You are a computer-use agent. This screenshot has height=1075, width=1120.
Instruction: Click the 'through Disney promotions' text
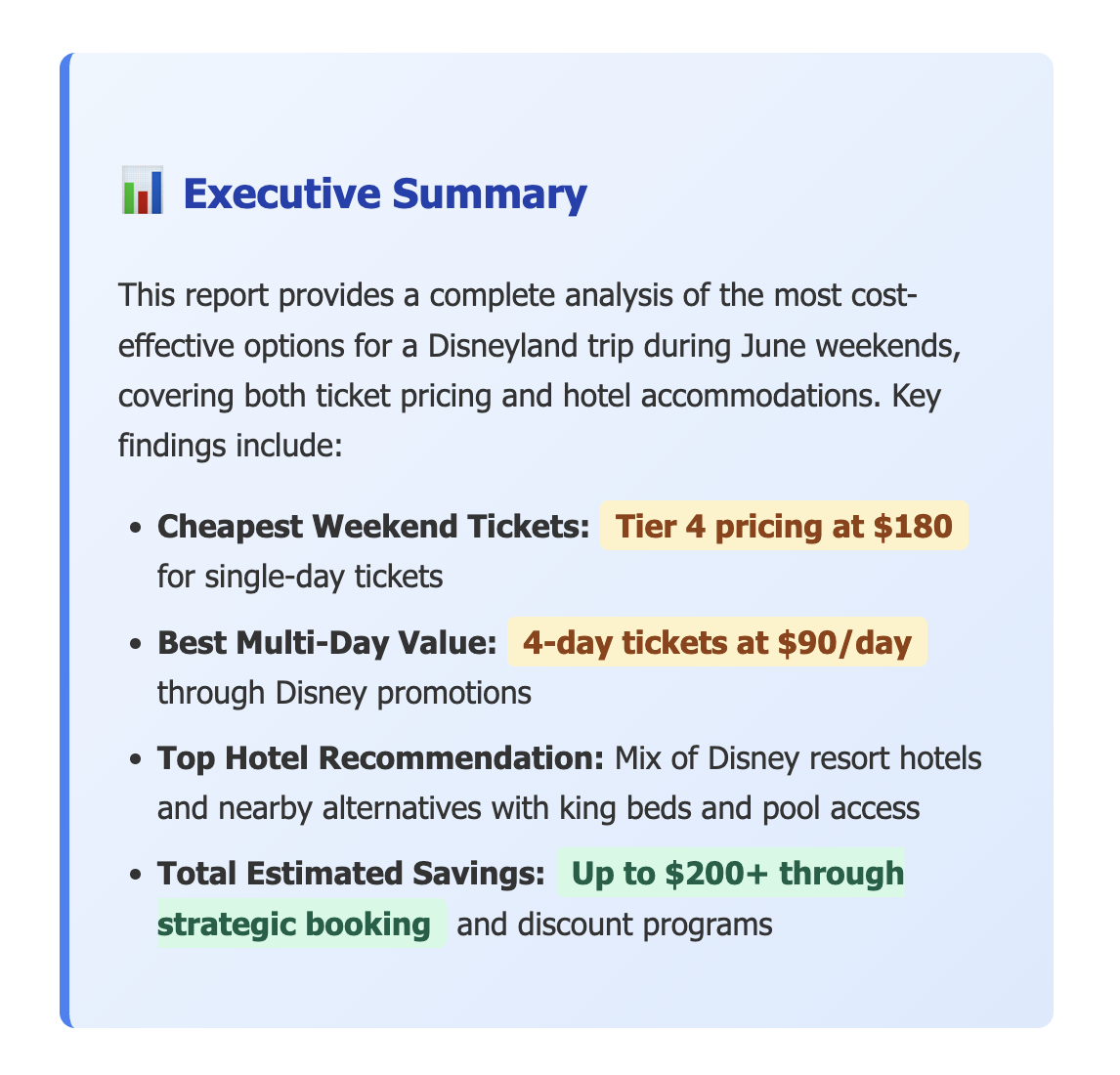coord(344,692)
